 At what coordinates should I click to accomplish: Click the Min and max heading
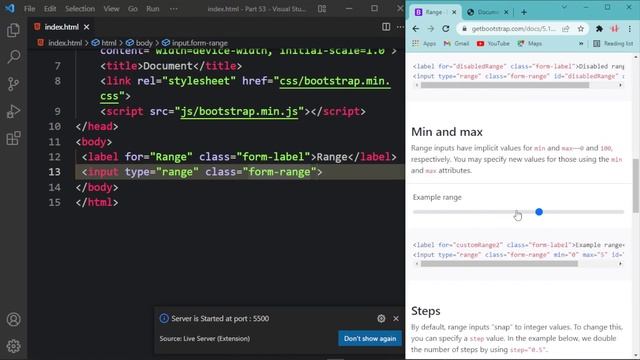(x=447, y=132)
